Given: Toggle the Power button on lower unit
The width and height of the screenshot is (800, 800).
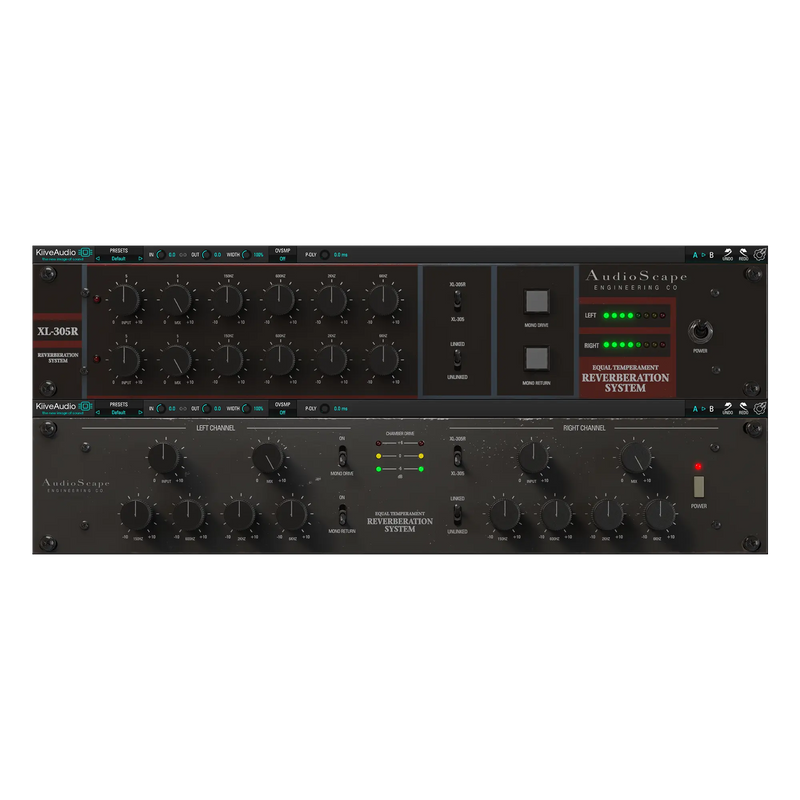Looking at the screenshot, I should pos(699,487).
